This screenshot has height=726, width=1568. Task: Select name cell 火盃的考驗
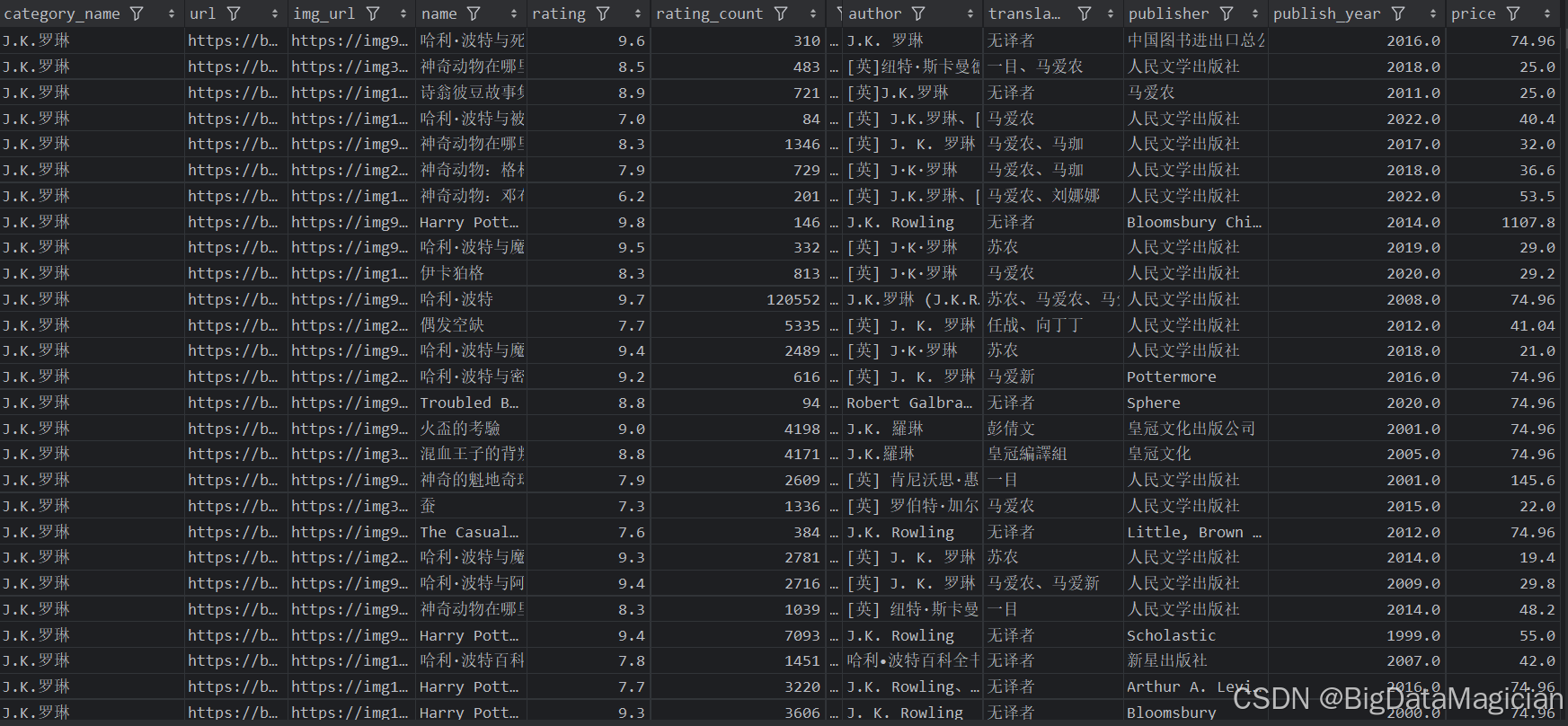460,429
